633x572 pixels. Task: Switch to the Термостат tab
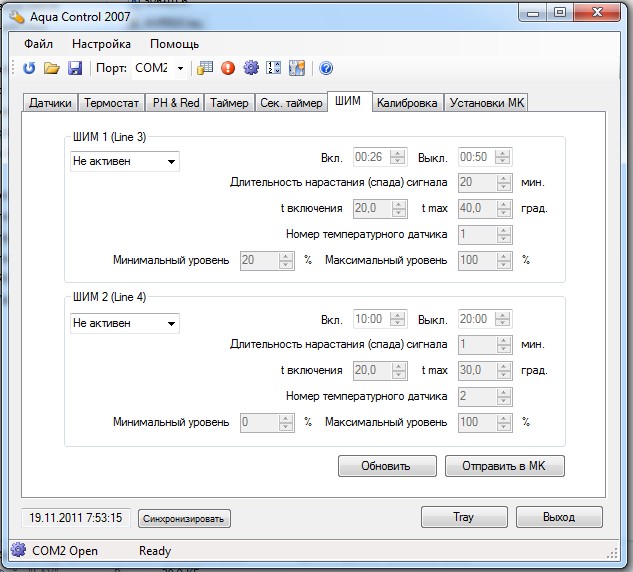pos(111,103)
